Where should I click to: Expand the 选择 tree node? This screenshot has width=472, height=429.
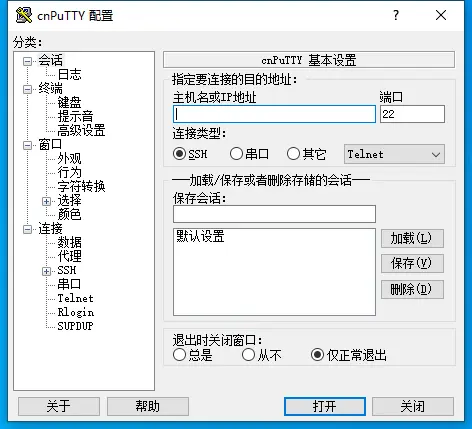(x=46, y=201)
